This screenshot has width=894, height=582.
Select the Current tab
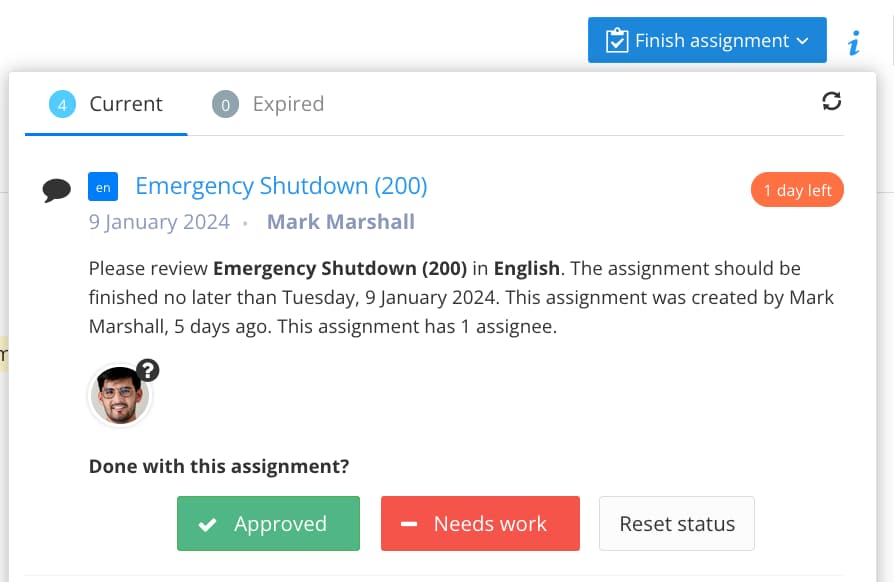tap(126, 103)
